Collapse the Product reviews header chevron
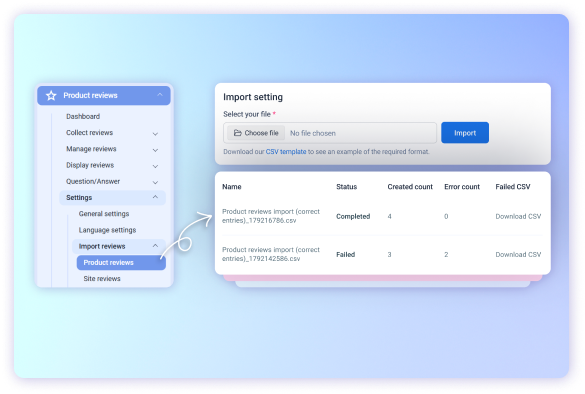This screenshot has width=585, height=394. [160, 95]
